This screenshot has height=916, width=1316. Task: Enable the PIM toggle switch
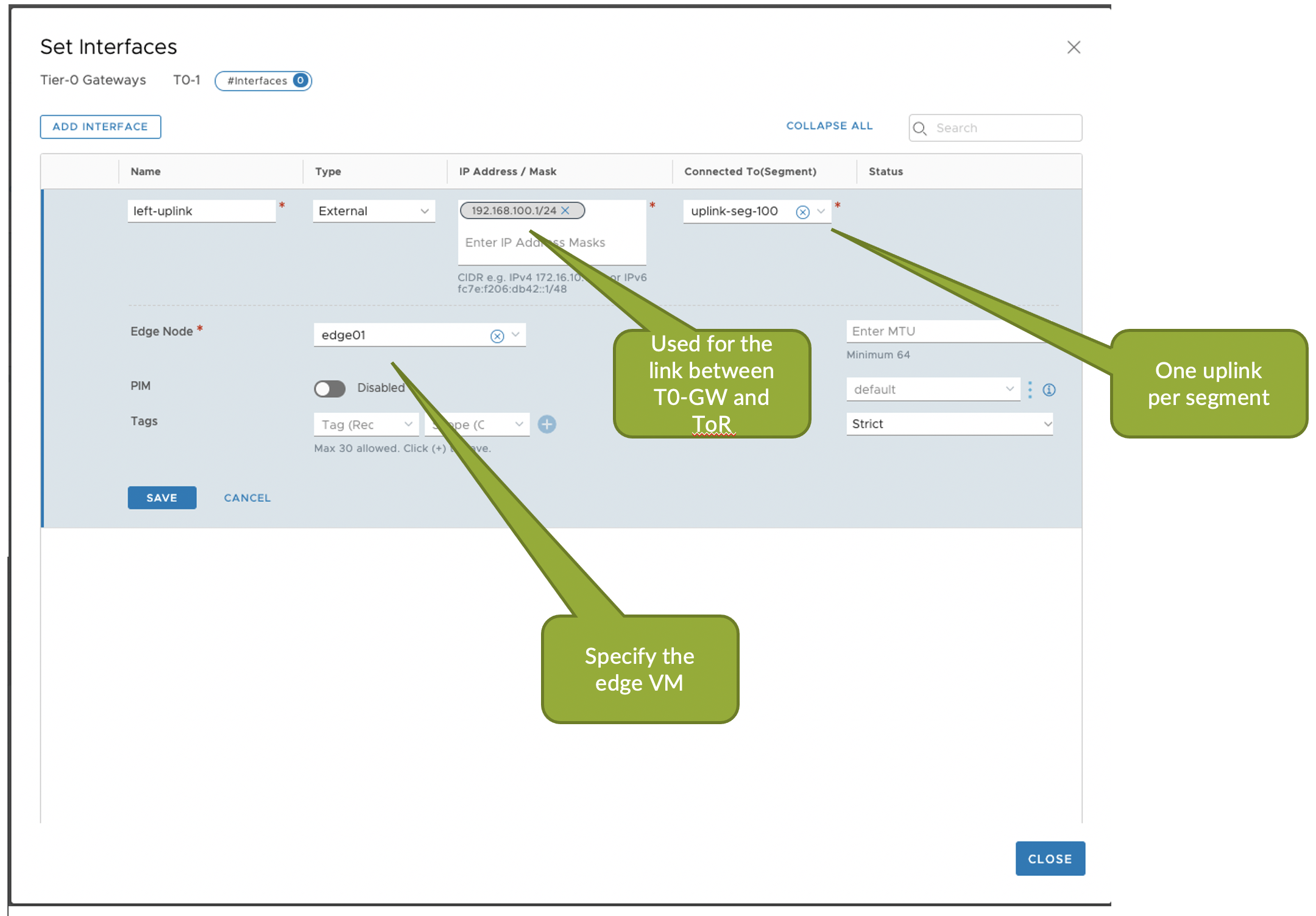pos(330,389)
